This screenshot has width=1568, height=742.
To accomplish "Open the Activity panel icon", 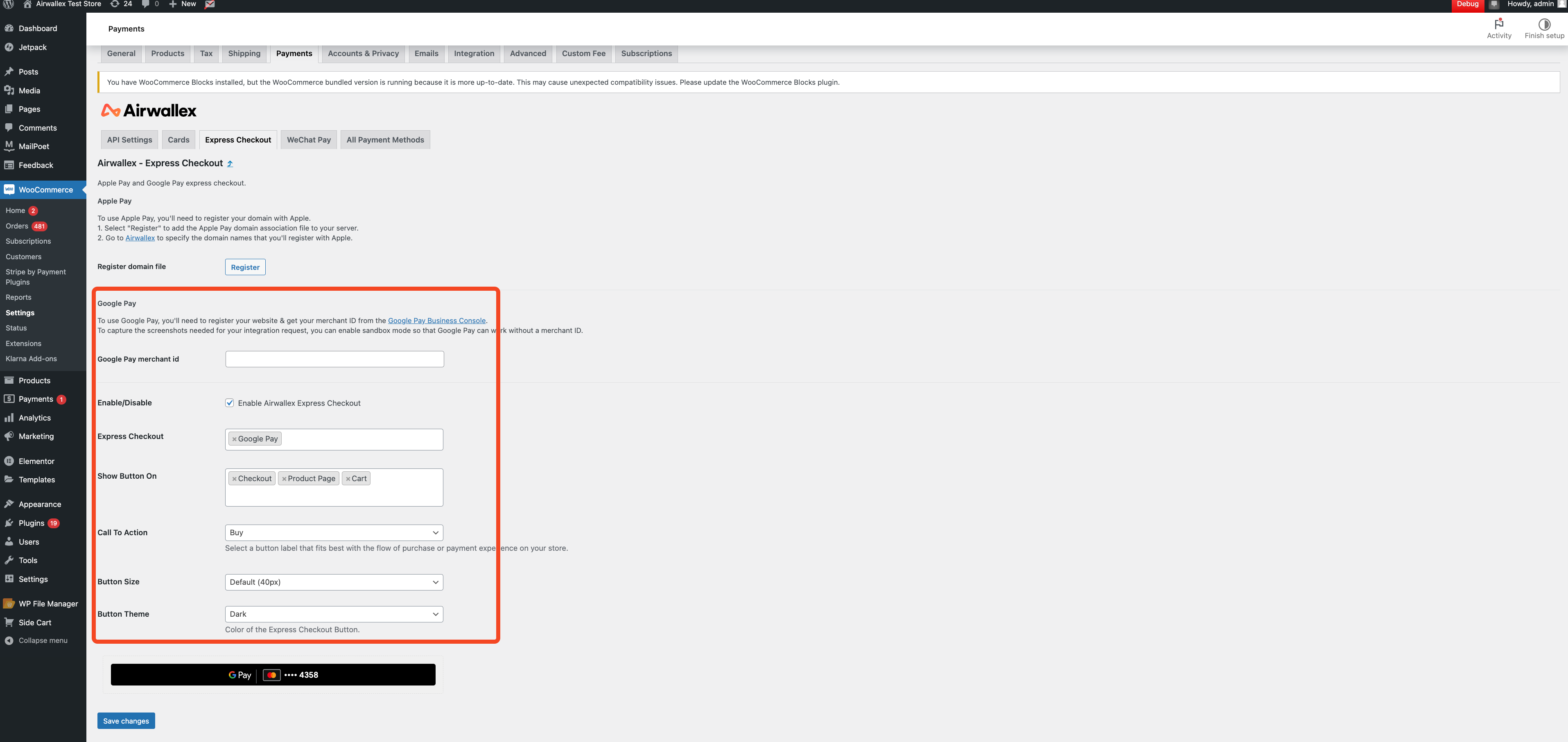I will click(x=1499, y=24).
